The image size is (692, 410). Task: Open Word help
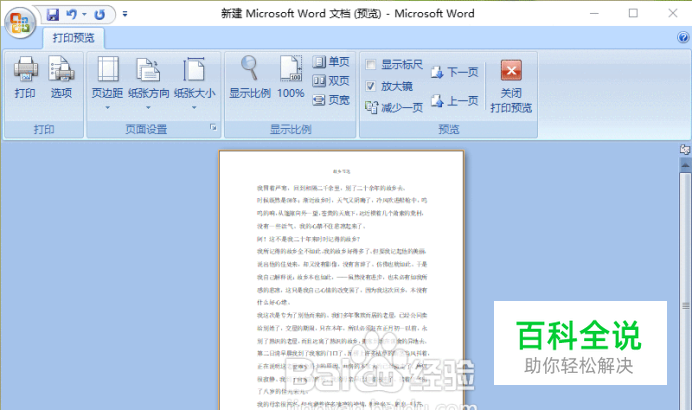[x=683, y=38]
